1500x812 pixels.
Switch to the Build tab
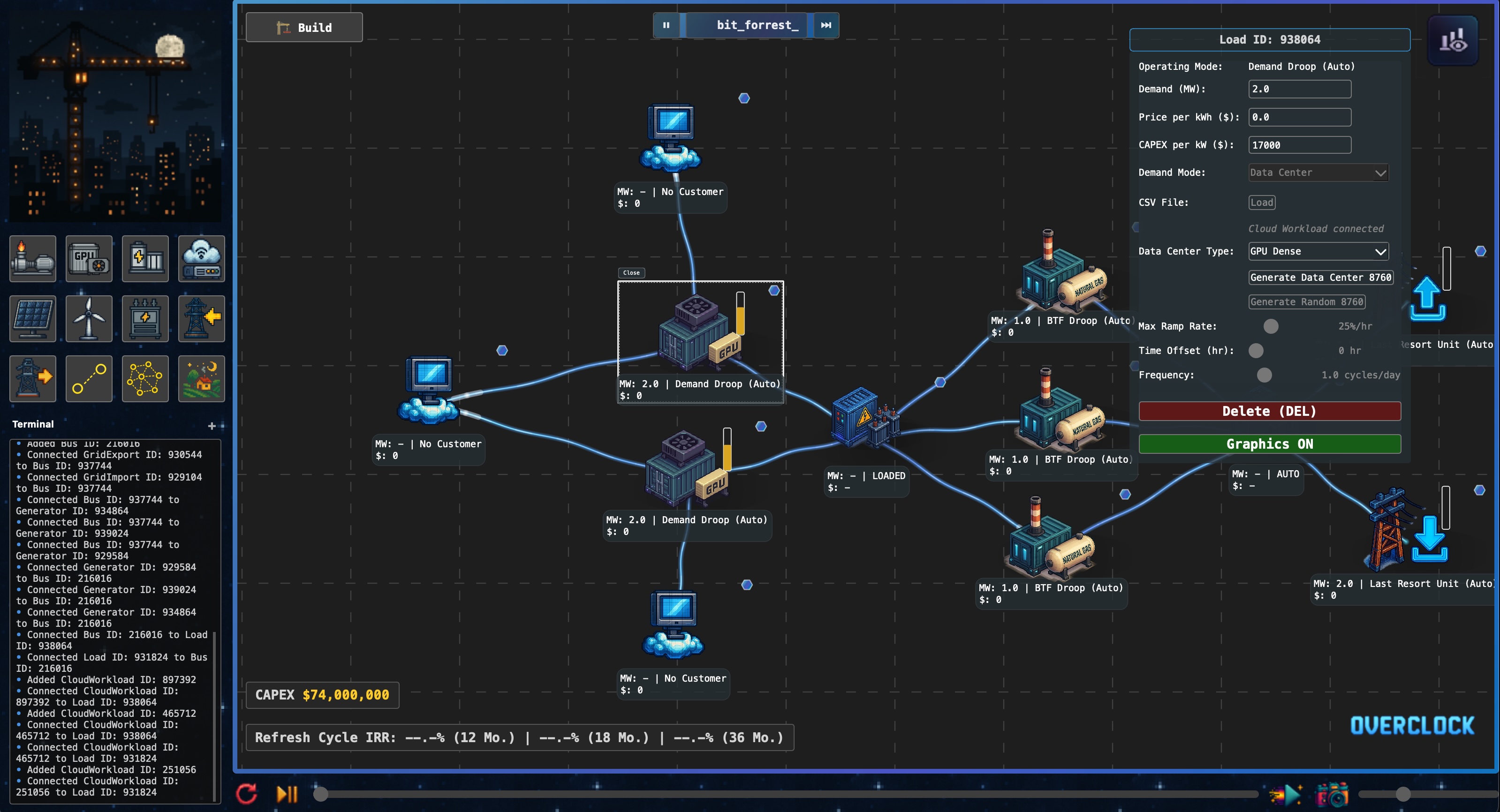pyautogui.click(x=303, y=27)
